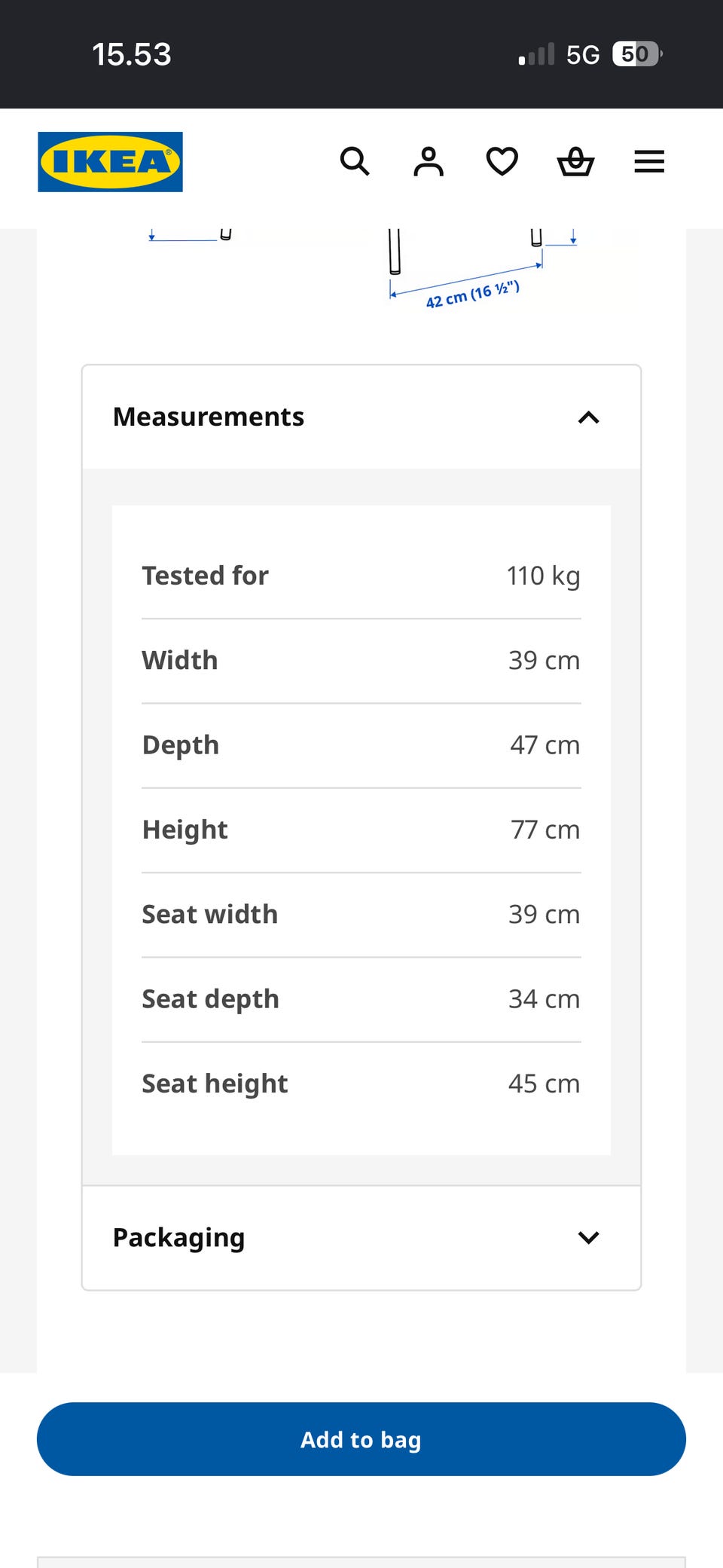
Task: Collapse the Measurements section chevron
Action: (589, 417)
